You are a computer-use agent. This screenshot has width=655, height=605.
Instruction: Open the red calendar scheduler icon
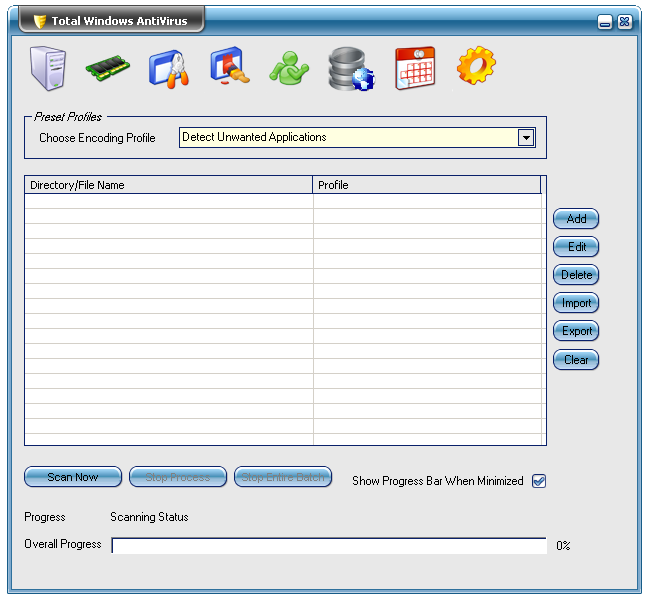(x=415, y=68)
